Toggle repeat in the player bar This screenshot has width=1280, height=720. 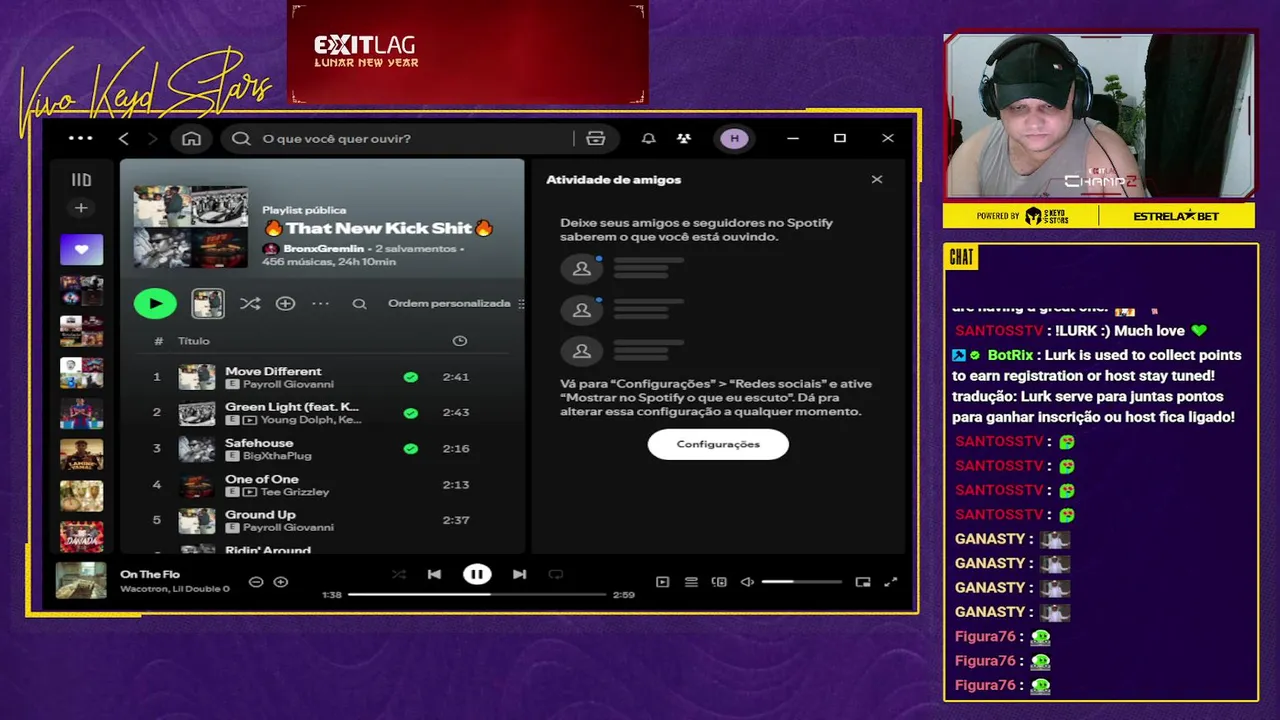[556, 574]
